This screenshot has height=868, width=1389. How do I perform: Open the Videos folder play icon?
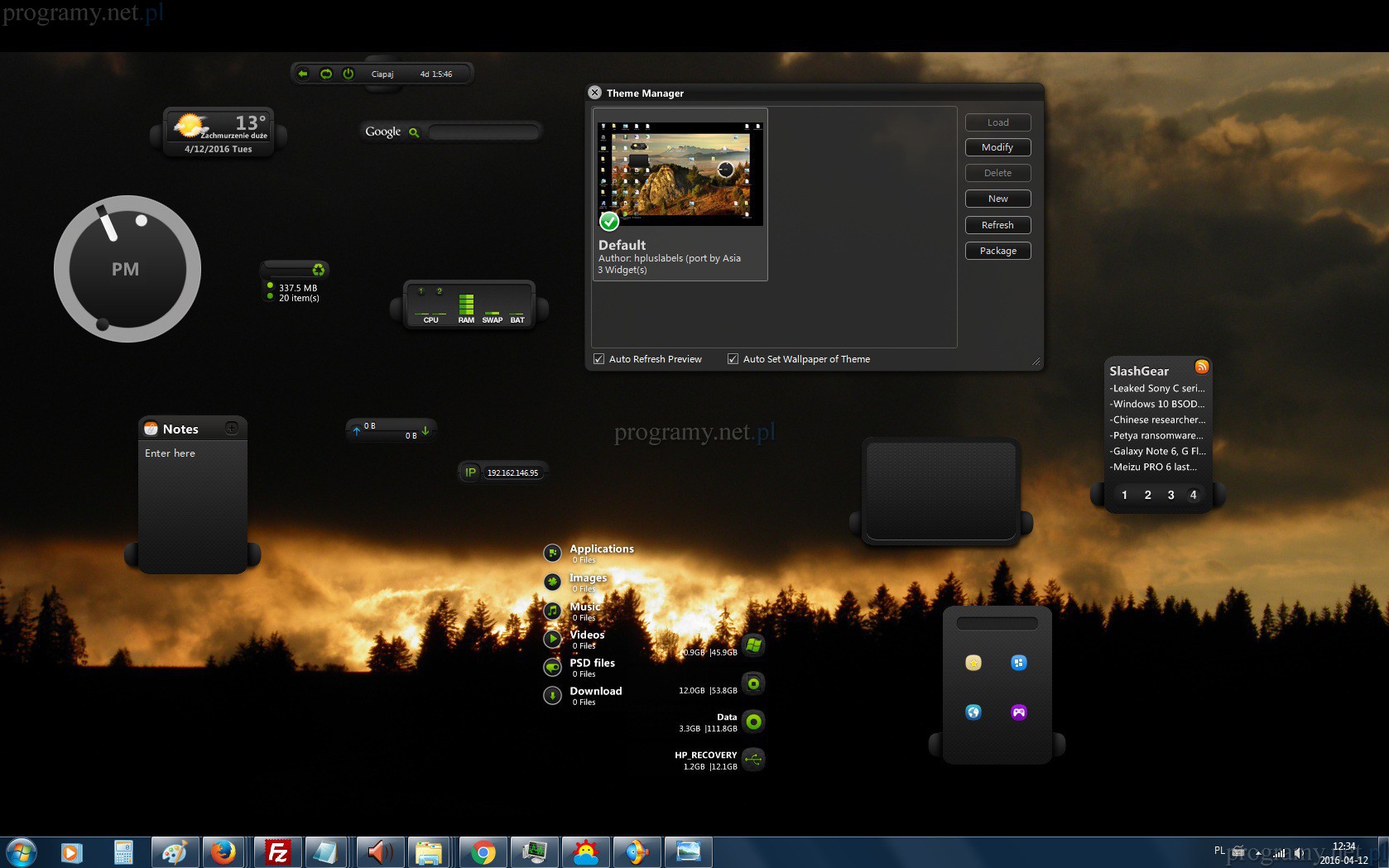[x=552, y=639]
